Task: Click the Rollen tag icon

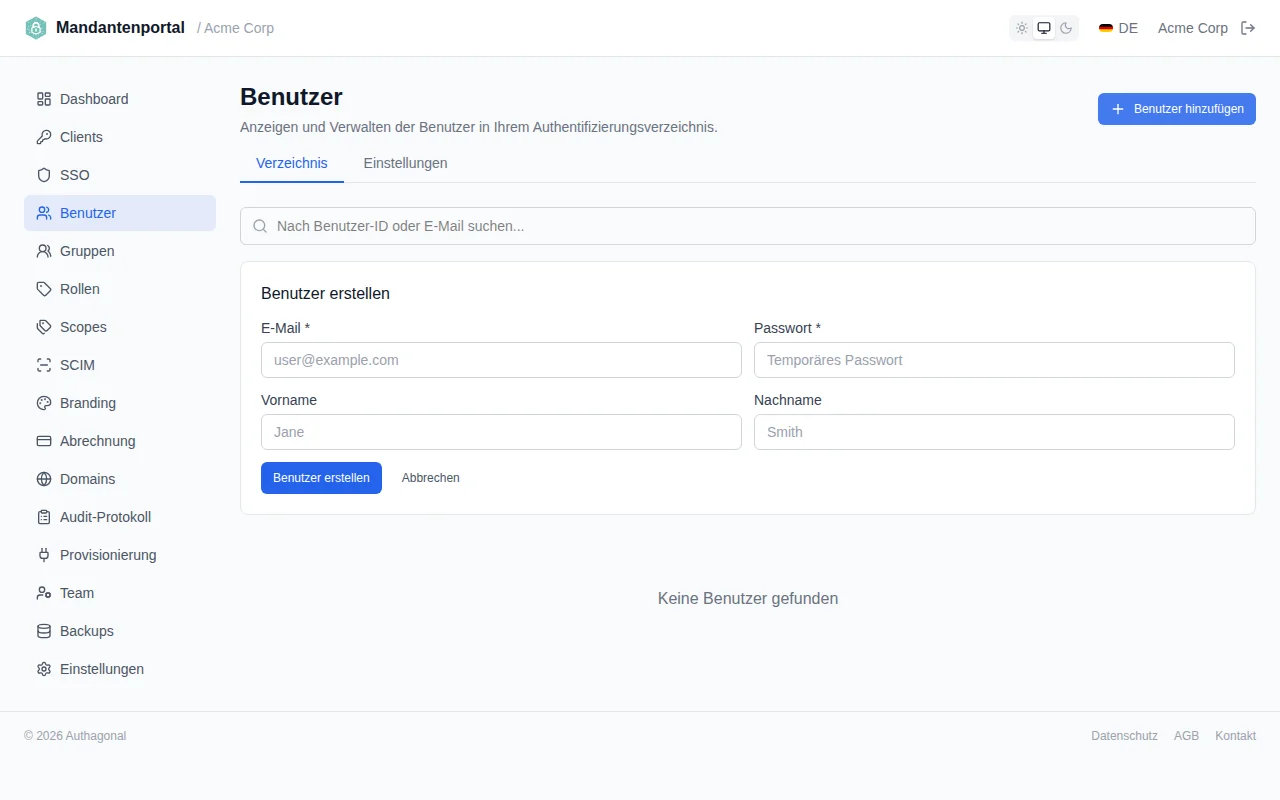Action: pyautogui.click(x=44, y=289)
